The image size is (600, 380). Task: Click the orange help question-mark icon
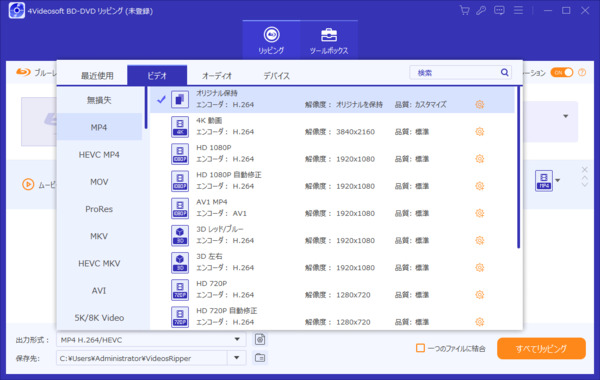coord(582,72)
